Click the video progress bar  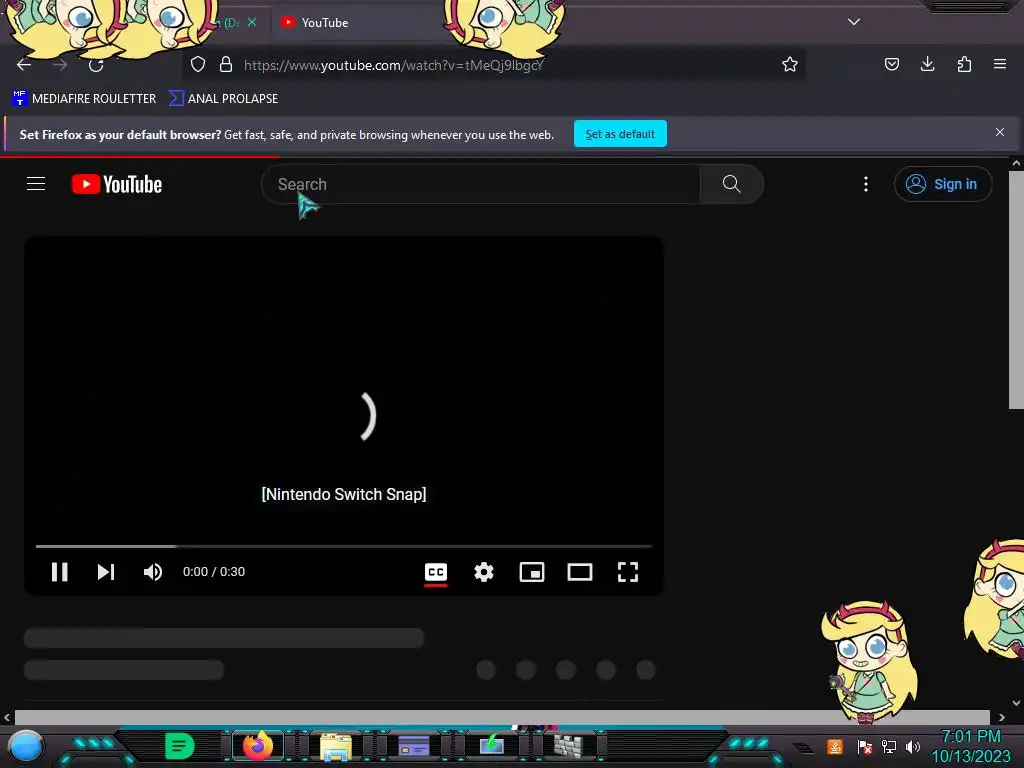point(344,546)
